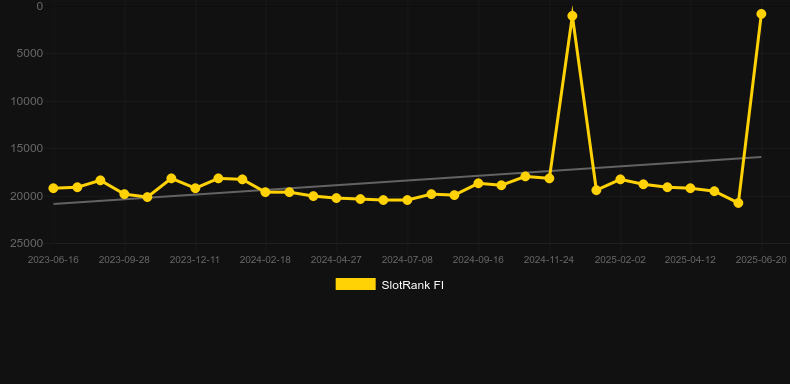Image resolution: width=790 pixels, height=384 pixels.
Task: Click the x-axis label 2024-02-18
Action: (266, 260)
